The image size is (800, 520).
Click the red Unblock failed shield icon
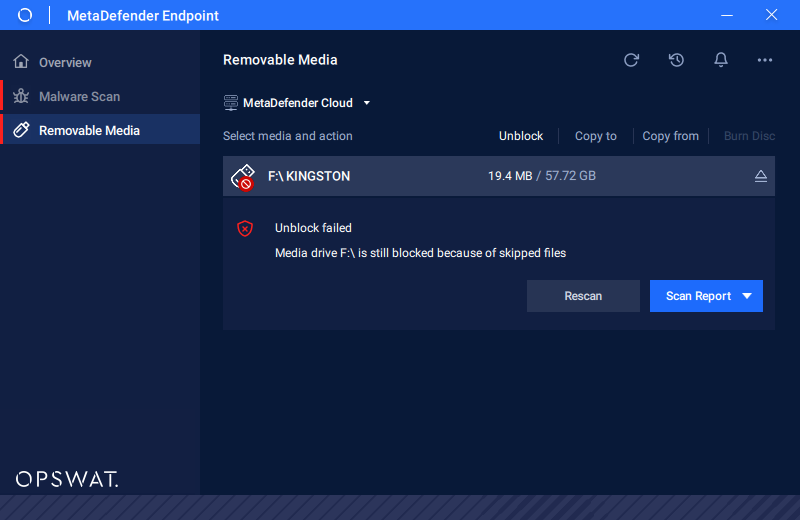pos(245,228)
